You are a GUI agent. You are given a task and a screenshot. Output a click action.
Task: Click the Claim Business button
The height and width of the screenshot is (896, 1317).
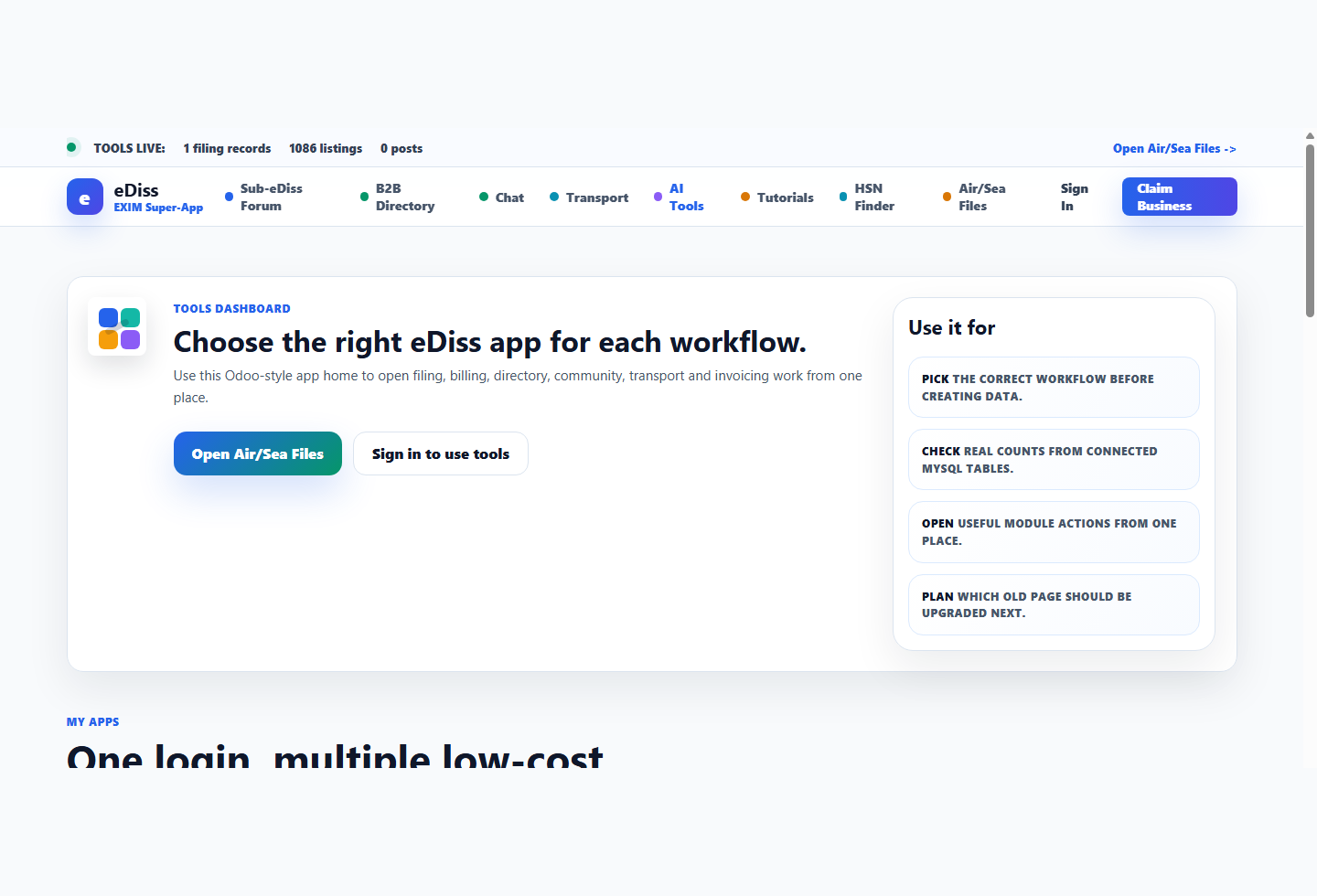[x=1180, y=197]
